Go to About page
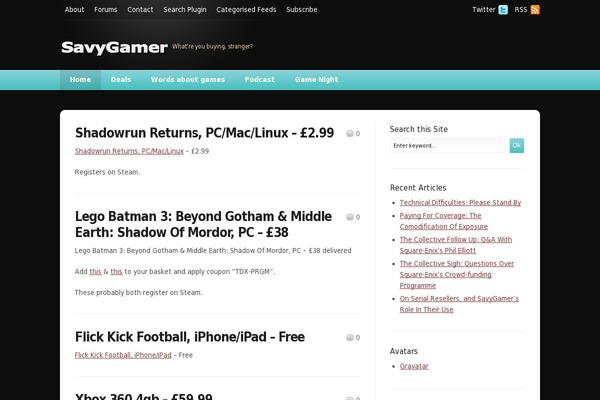This screenshot has width=600, height=400. coord(74,10)
